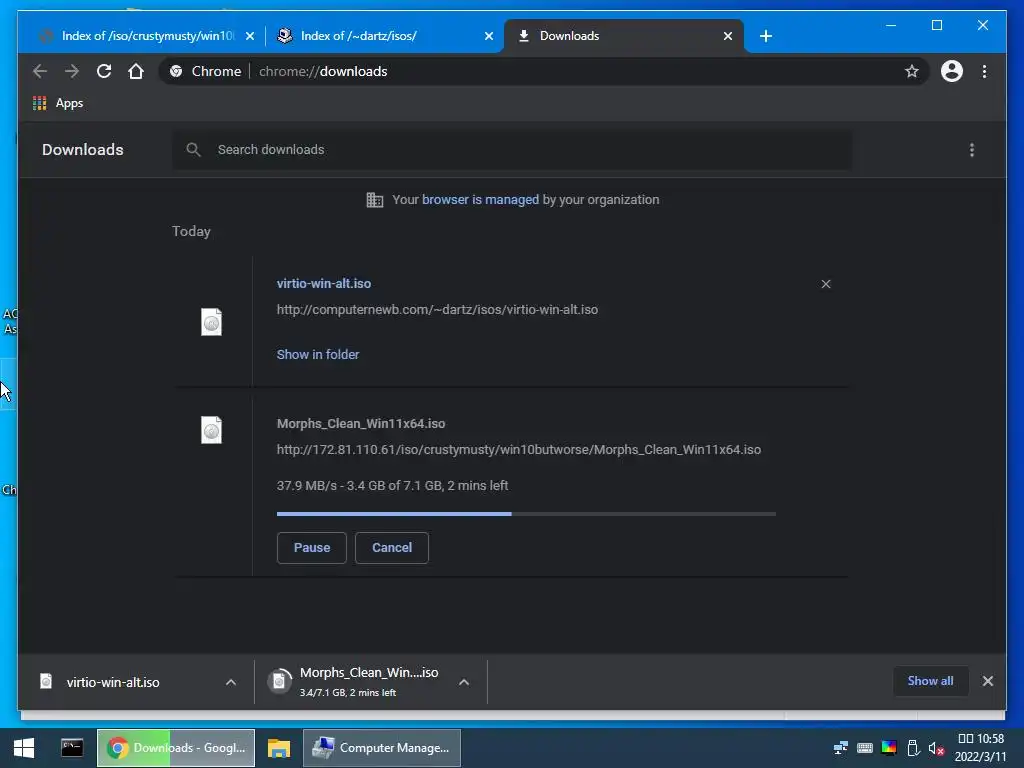The image size is (1024, 768).
Task: Click the Morphs_Clean_Win11x64.iso file icon in list
Action: click(212, 430)
